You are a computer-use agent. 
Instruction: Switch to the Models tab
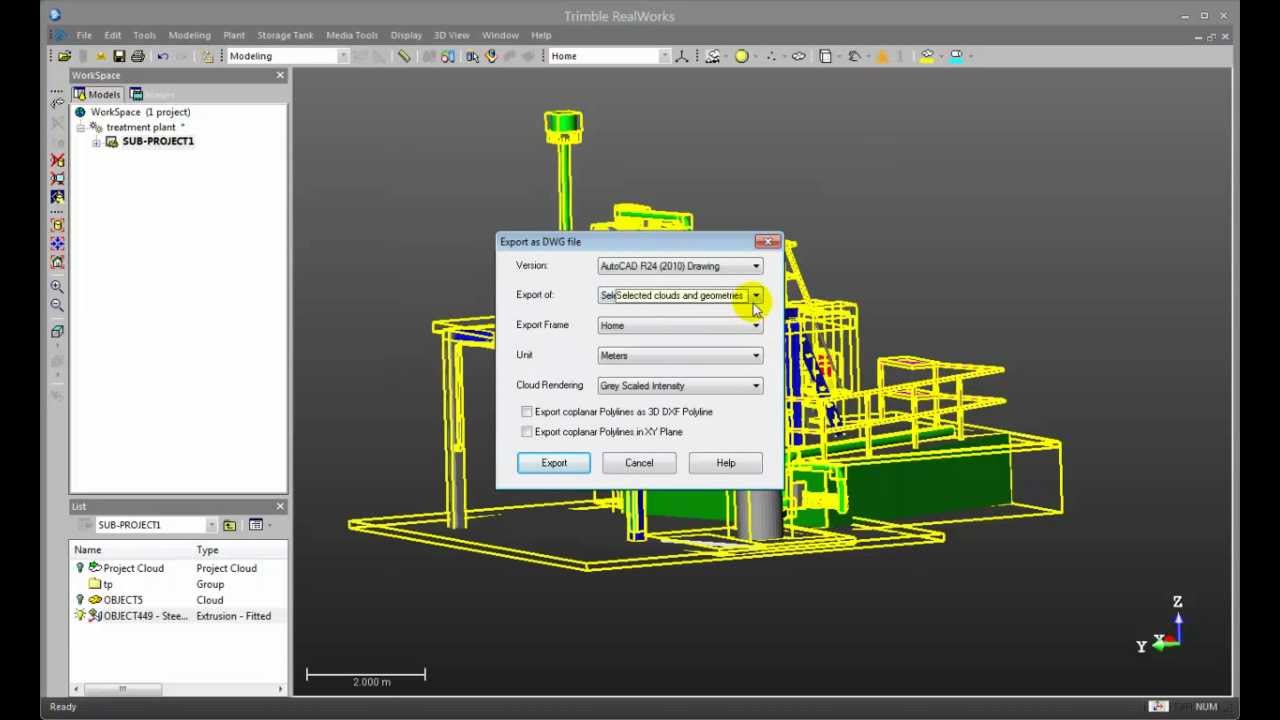point(97,94)
